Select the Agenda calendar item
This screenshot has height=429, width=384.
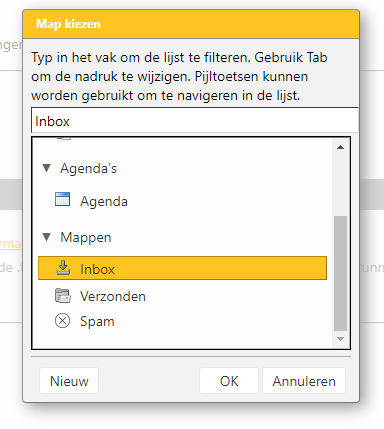pos(104,201)
